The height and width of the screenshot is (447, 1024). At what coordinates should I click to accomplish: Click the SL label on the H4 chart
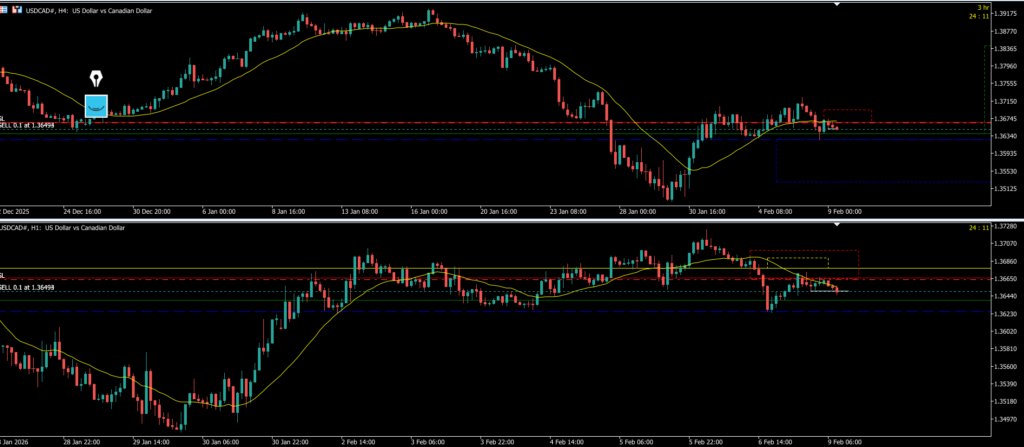3,119
